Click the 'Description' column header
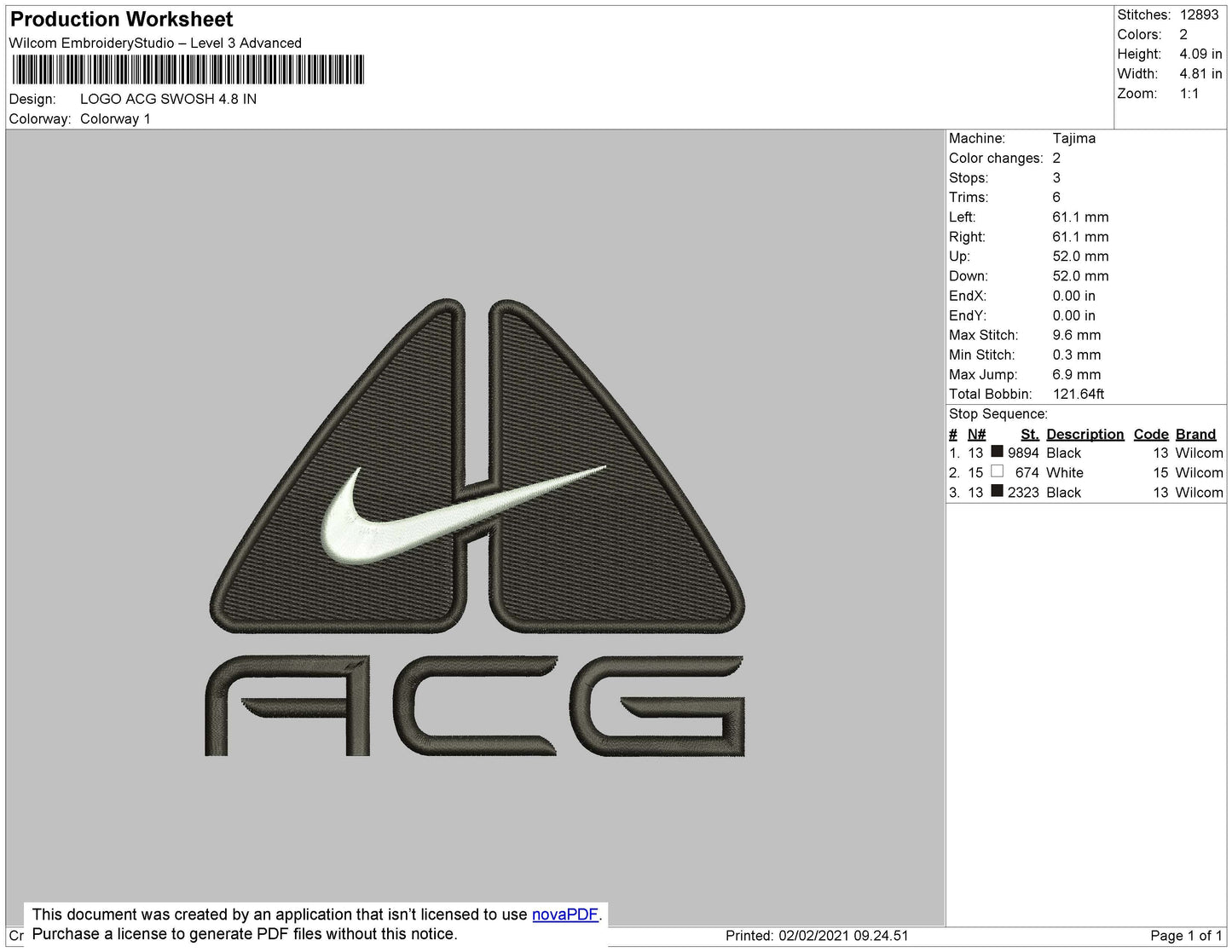The height and width of the screenshot is (952, 1232). pos(1085,434)
